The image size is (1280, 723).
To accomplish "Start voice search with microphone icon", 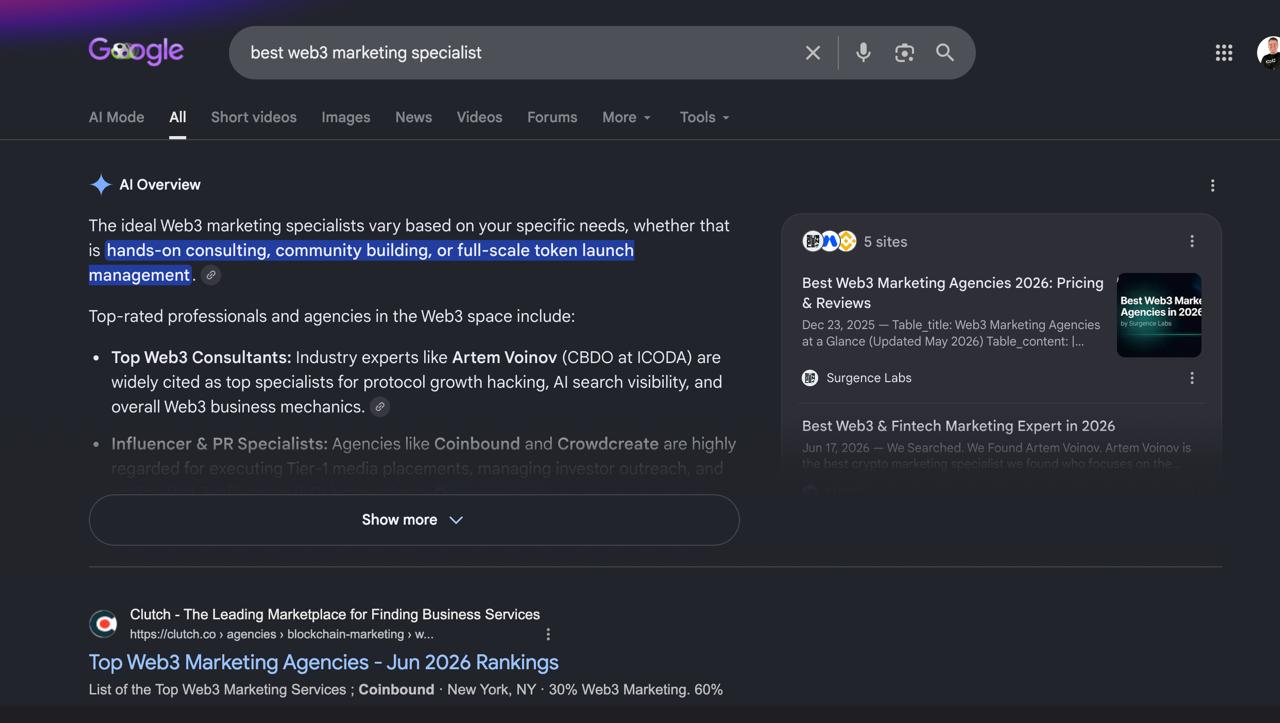I will click(863, 53).
